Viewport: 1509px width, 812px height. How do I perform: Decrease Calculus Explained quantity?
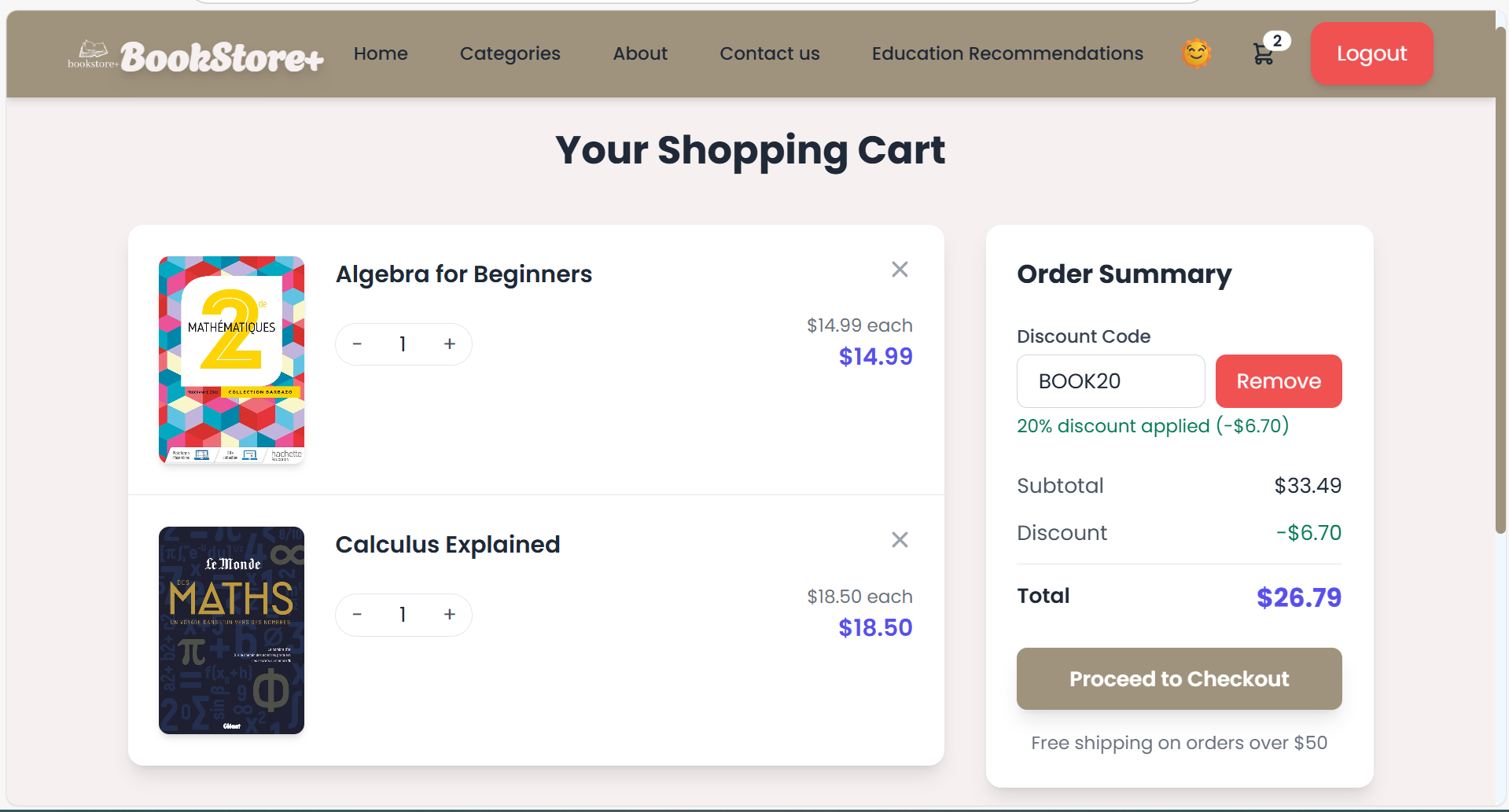pyautogui.click(x=357, y=615)
